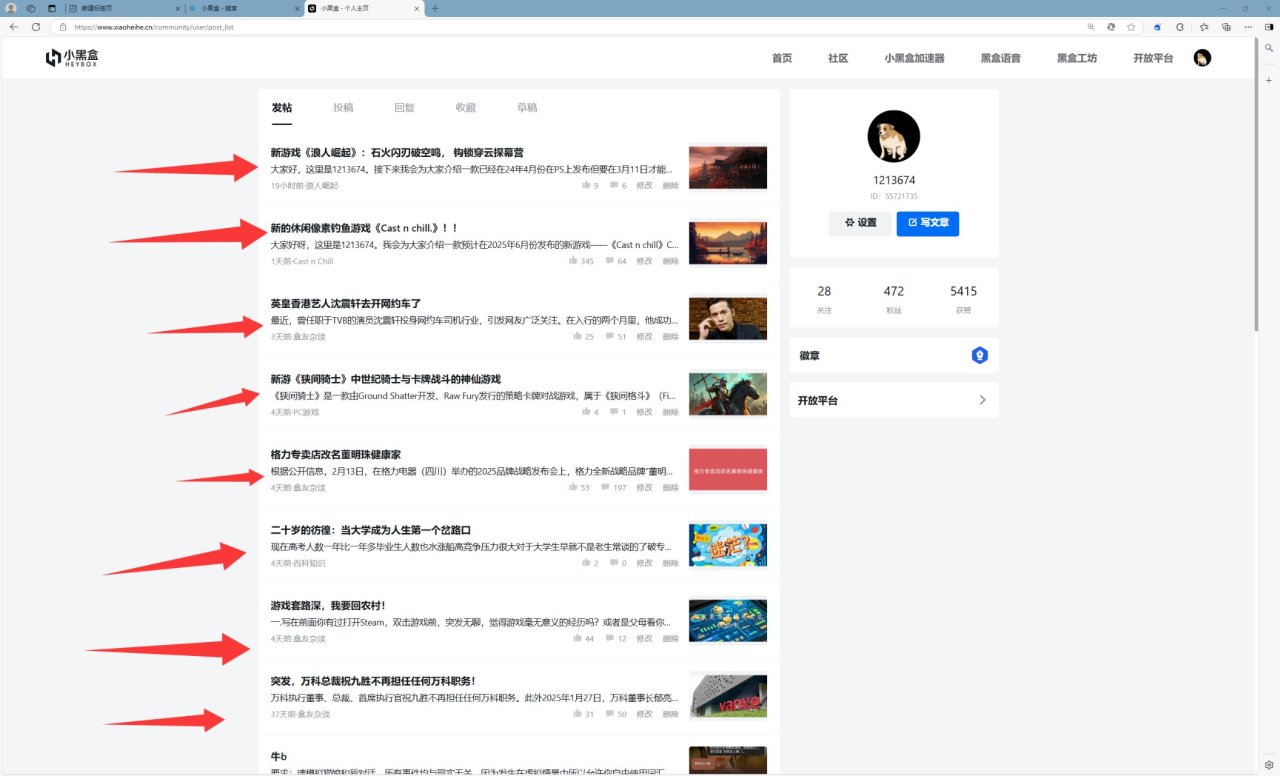Switch to the 草稿 tab
This screenshot has height=776, width=1280.
[527, 108]
